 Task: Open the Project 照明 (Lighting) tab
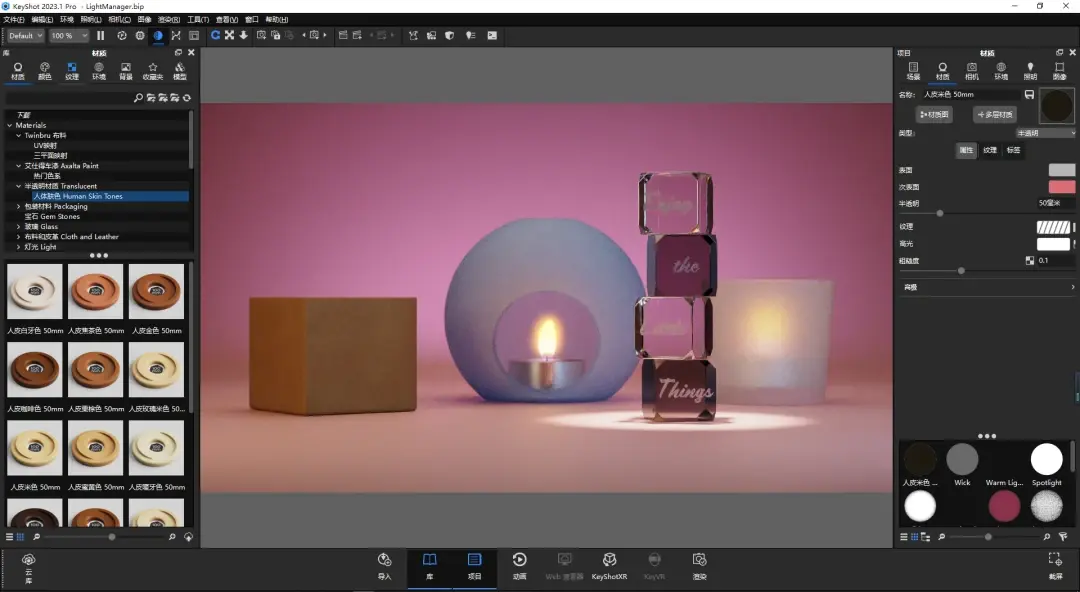[x=1030, y=70]
